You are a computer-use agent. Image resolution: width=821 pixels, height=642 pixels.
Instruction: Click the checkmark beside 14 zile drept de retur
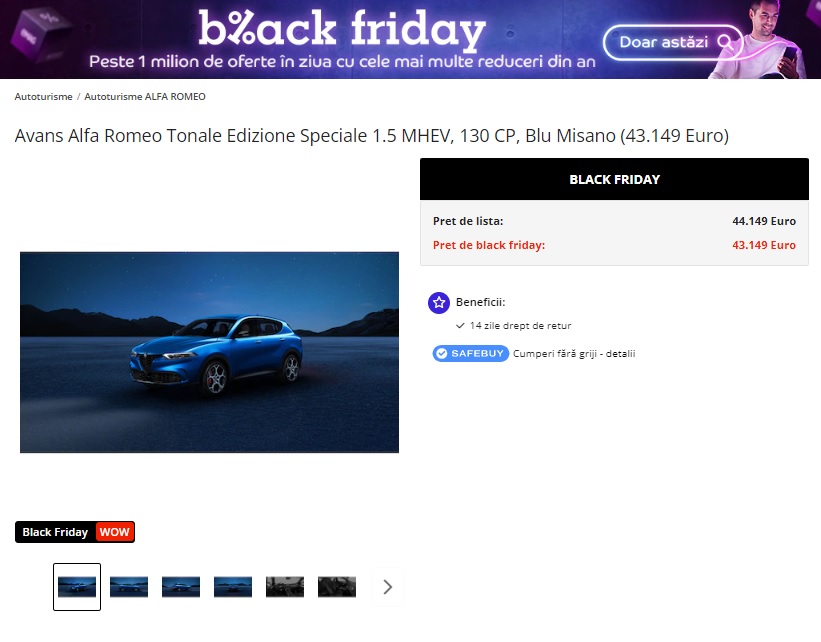(460, 326)
